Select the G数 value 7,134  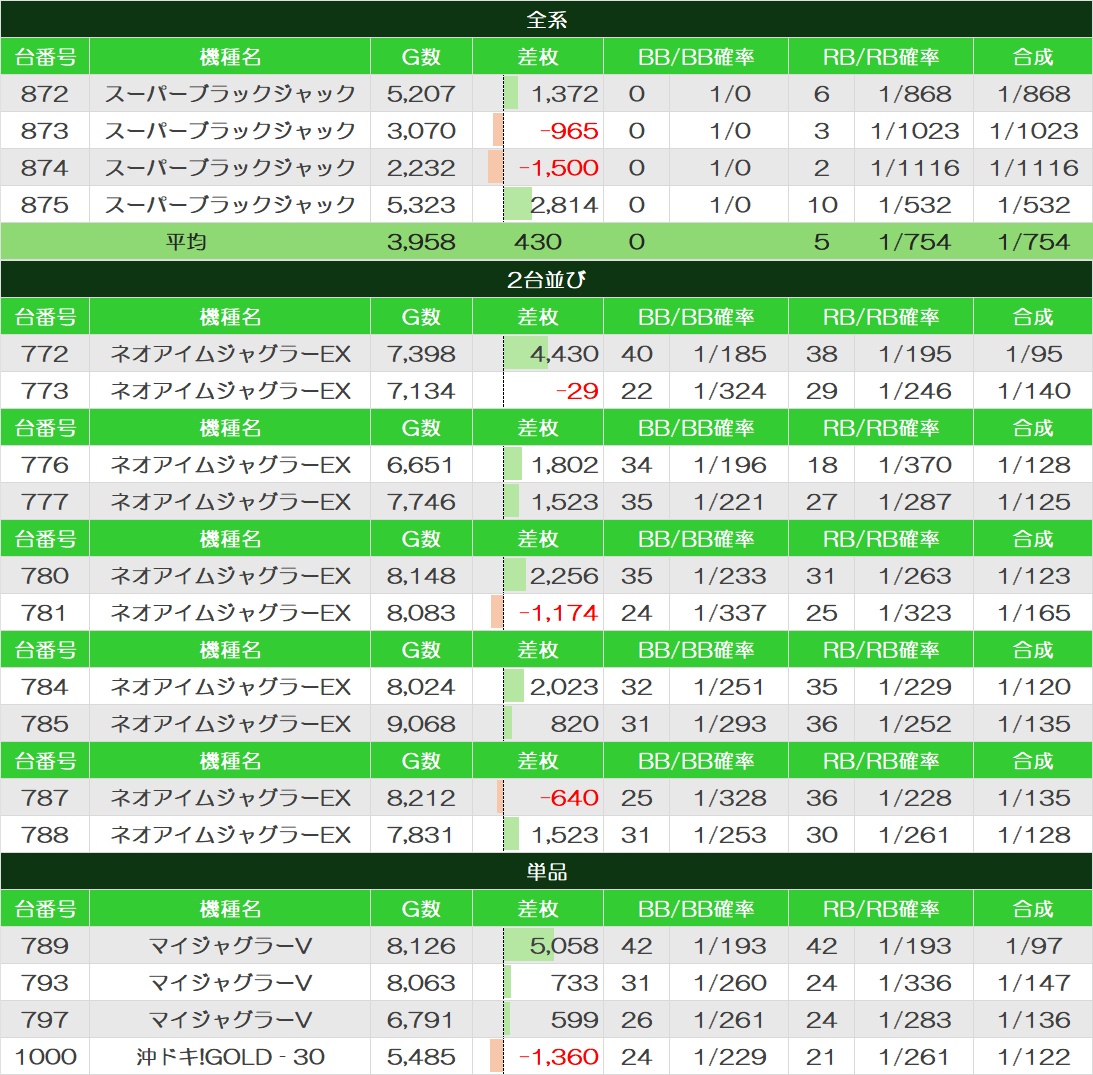421,390
